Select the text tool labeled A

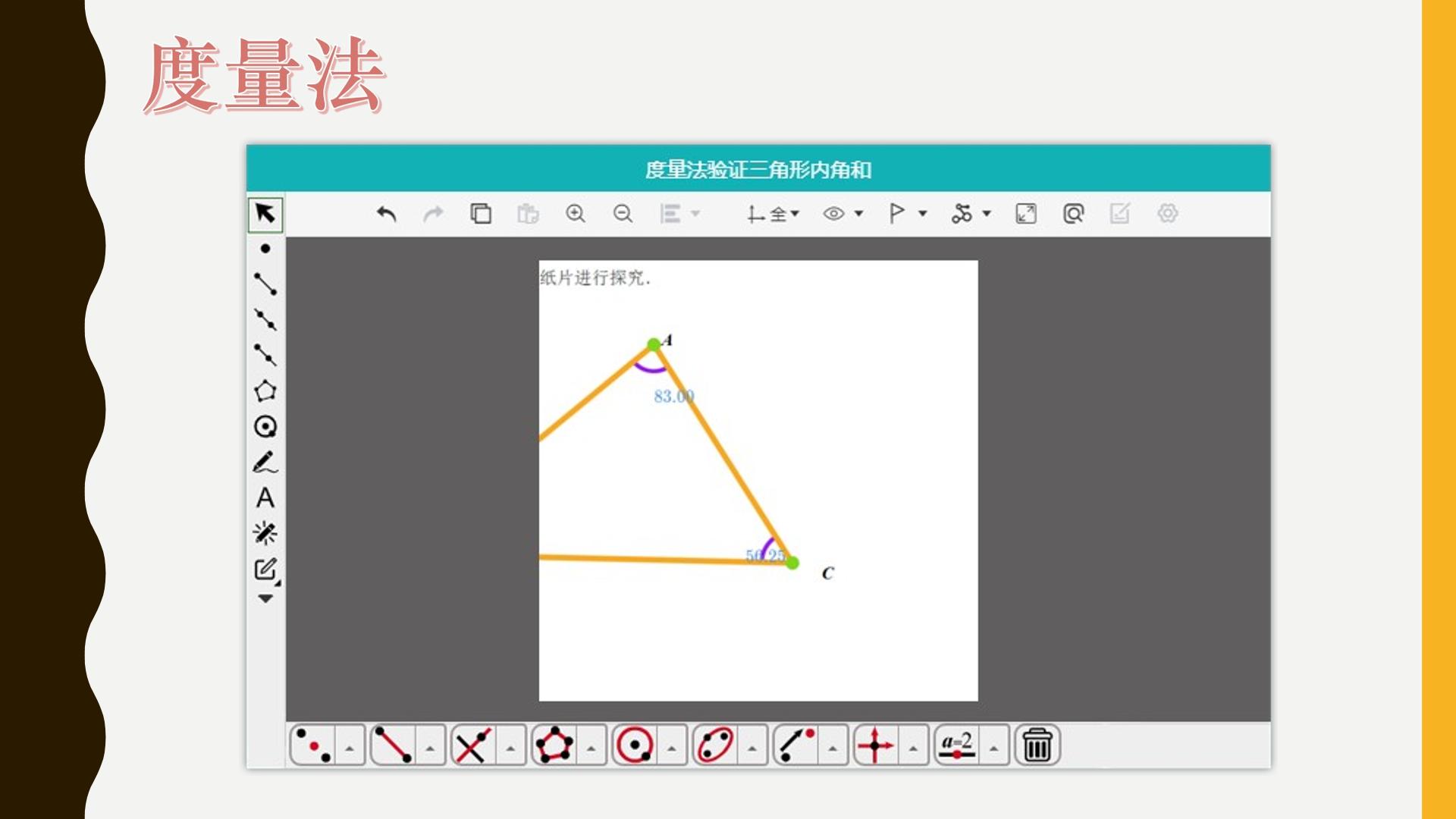pos(265,497)
